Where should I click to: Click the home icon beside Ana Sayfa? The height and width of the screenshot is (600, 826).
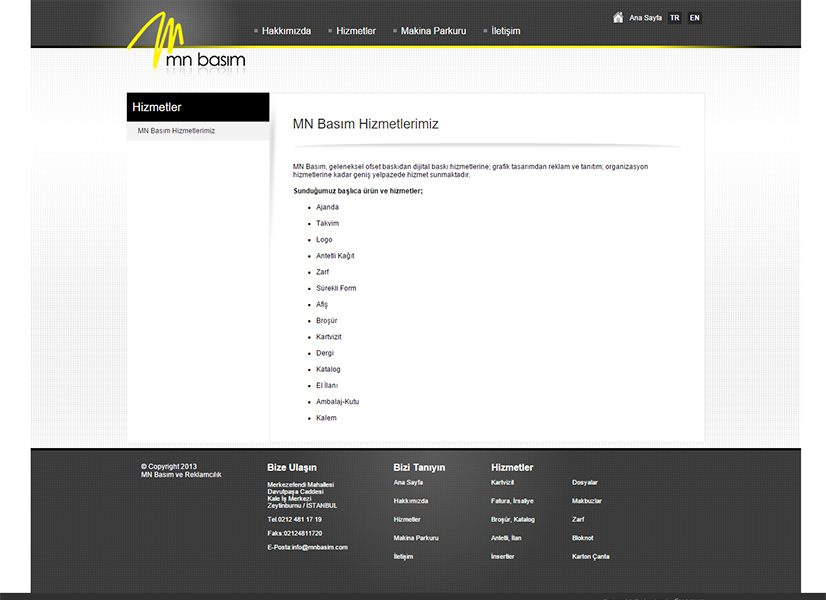(x=619, y=17)
